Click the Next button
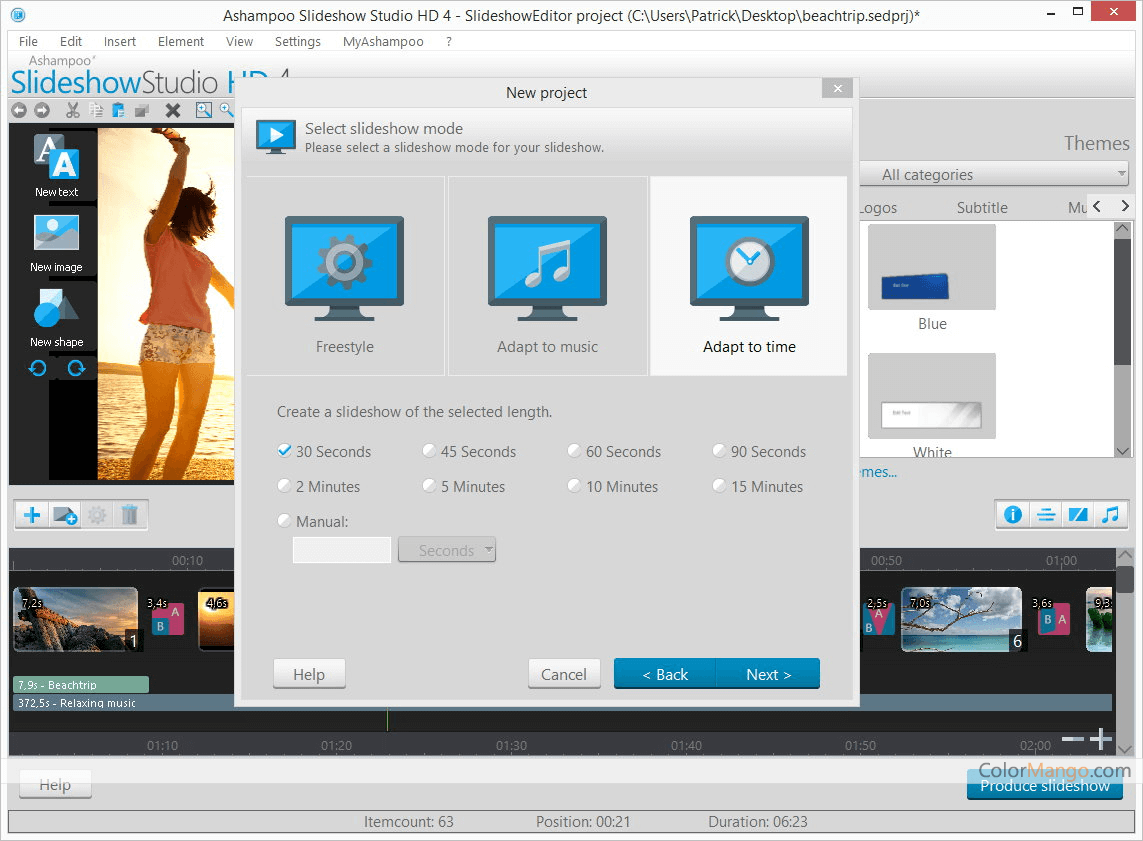This screenshot has height=841, width=1143. click(x=768, y=674)
